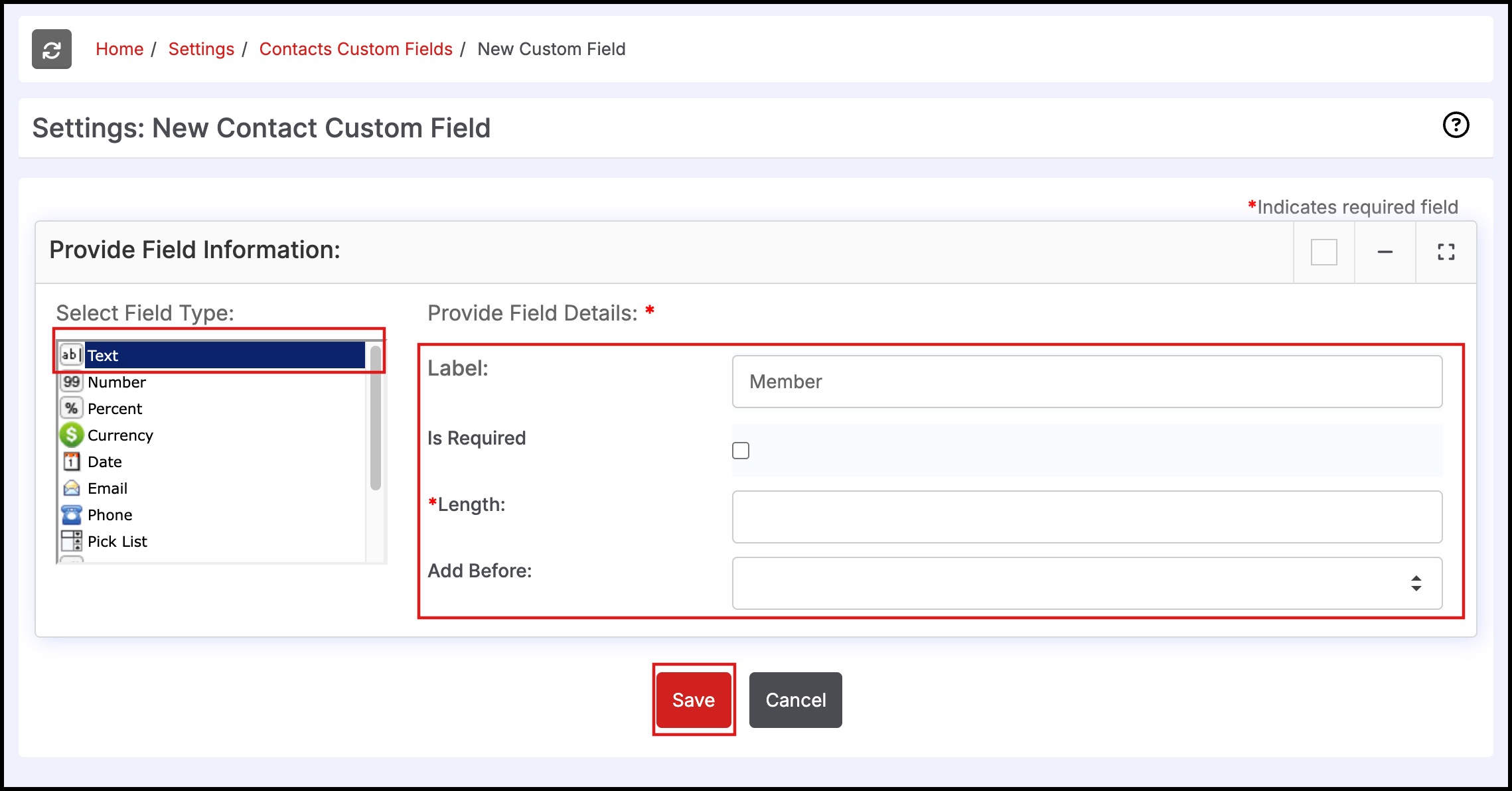Viewport: 1512px width, 791px height.
Task: Click the refresh icon beside the breadcrumb
Action: (x=52, y=49)
